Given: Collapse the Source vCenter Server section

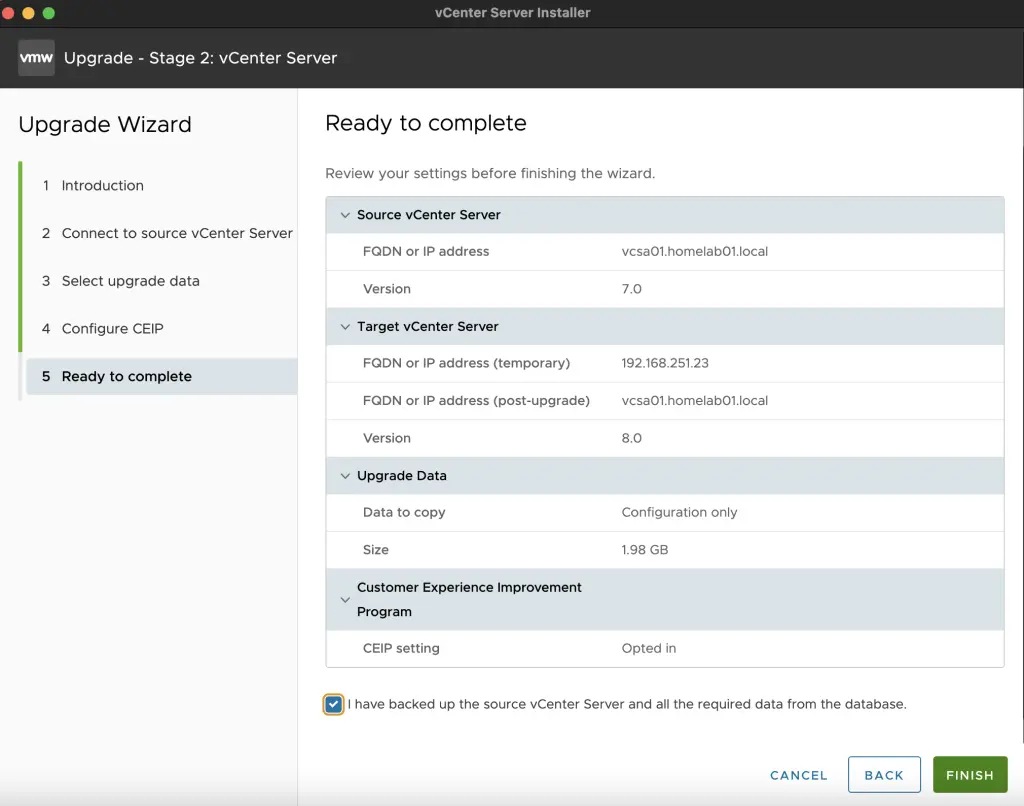Looking at the screenshot, I should 345,214.
